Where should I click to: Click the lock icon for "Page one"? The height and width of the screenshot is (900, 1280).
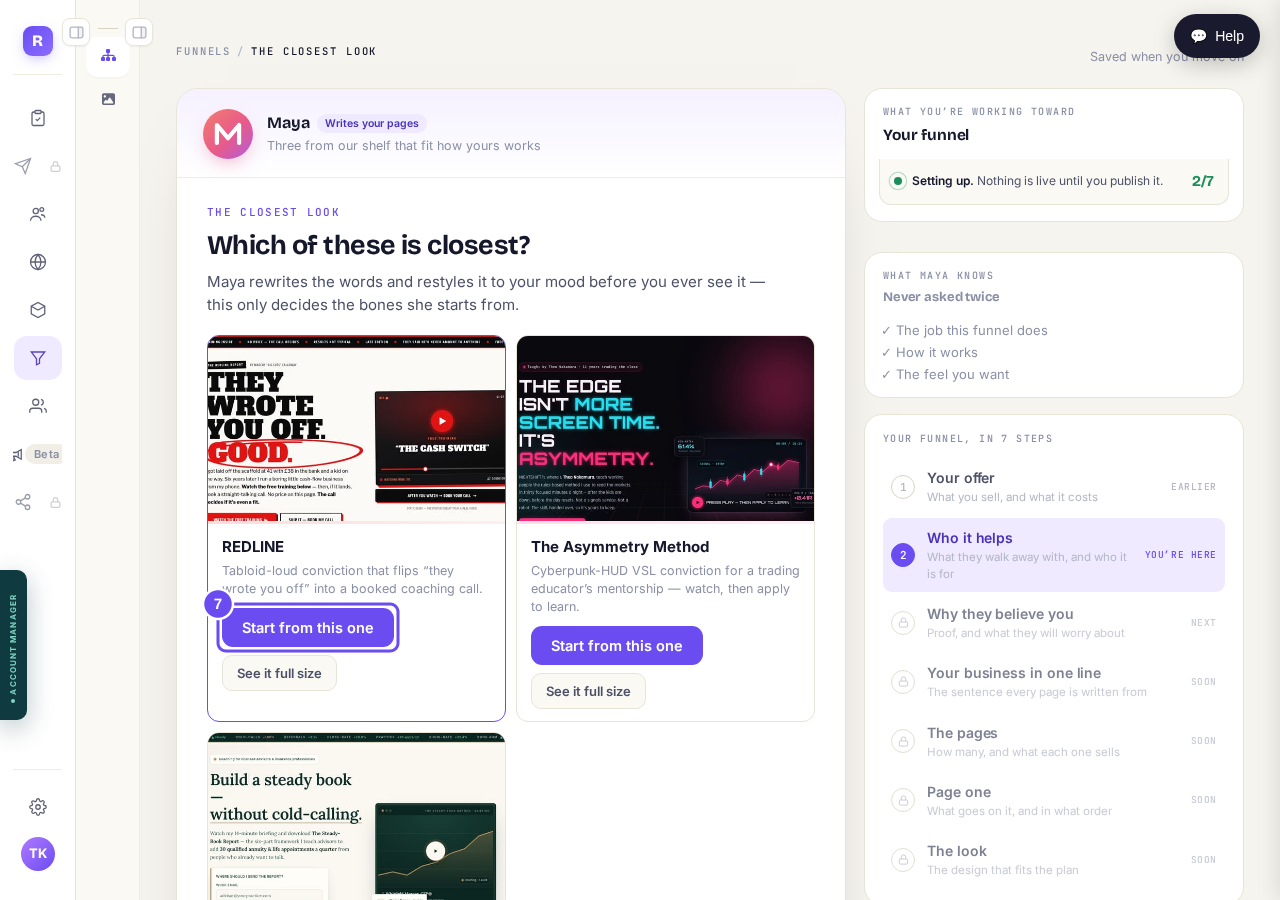click(x=903, y=800)
